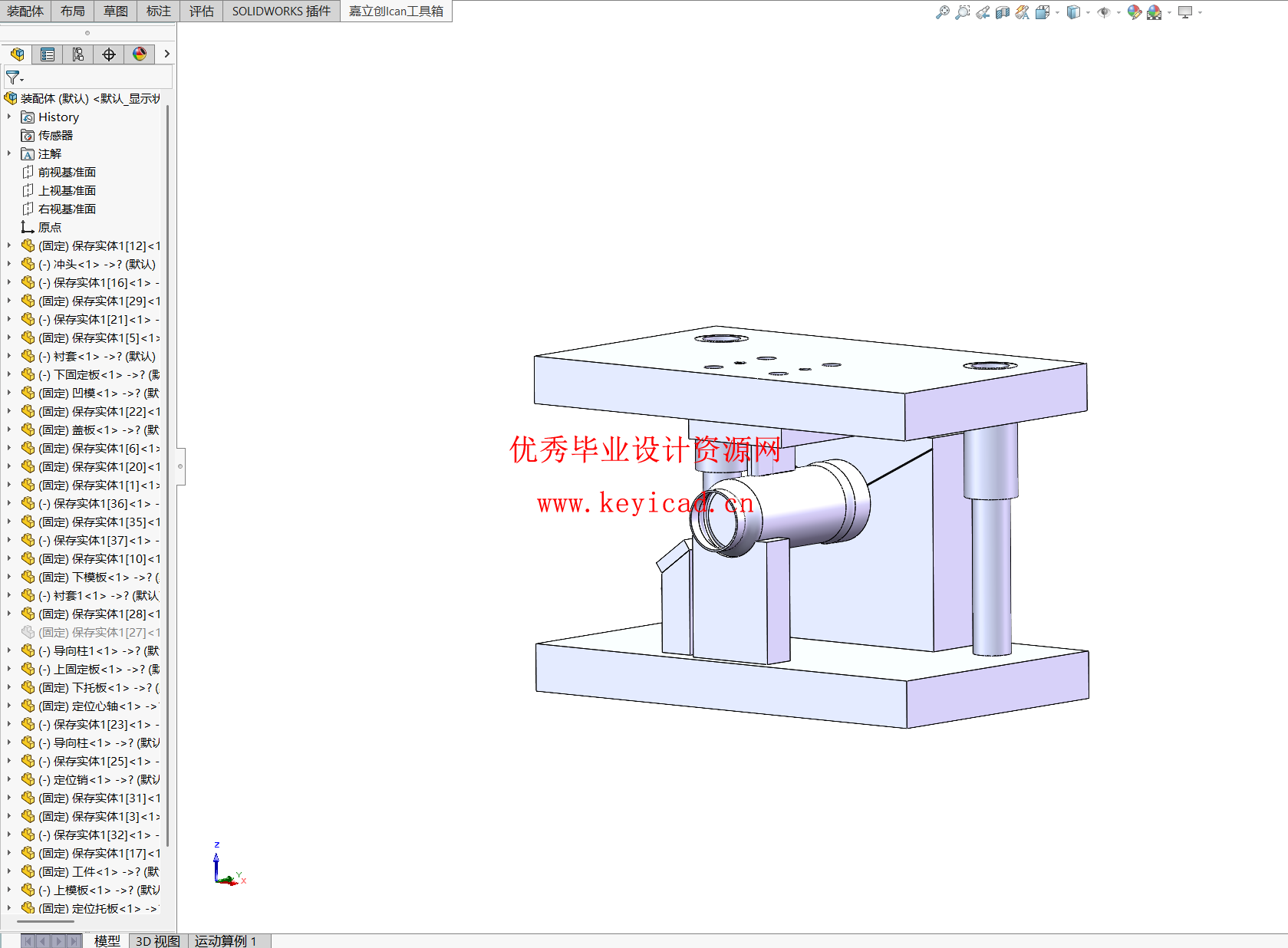Select 上视基准面 plane
The height and width of the screenshot is (948, 1288).
click(x=59, y=190)
